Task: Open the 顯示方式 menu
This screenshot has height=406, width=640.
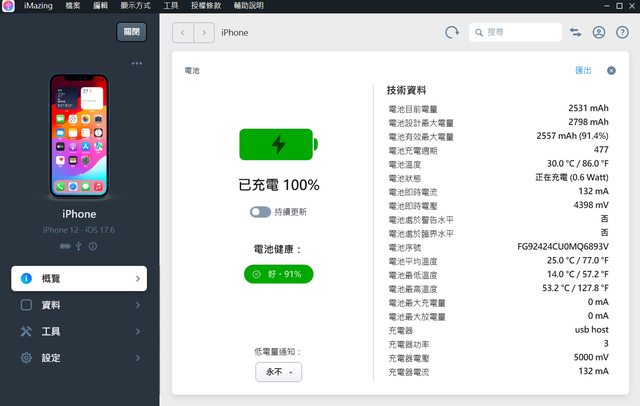Action: (135, 6)
